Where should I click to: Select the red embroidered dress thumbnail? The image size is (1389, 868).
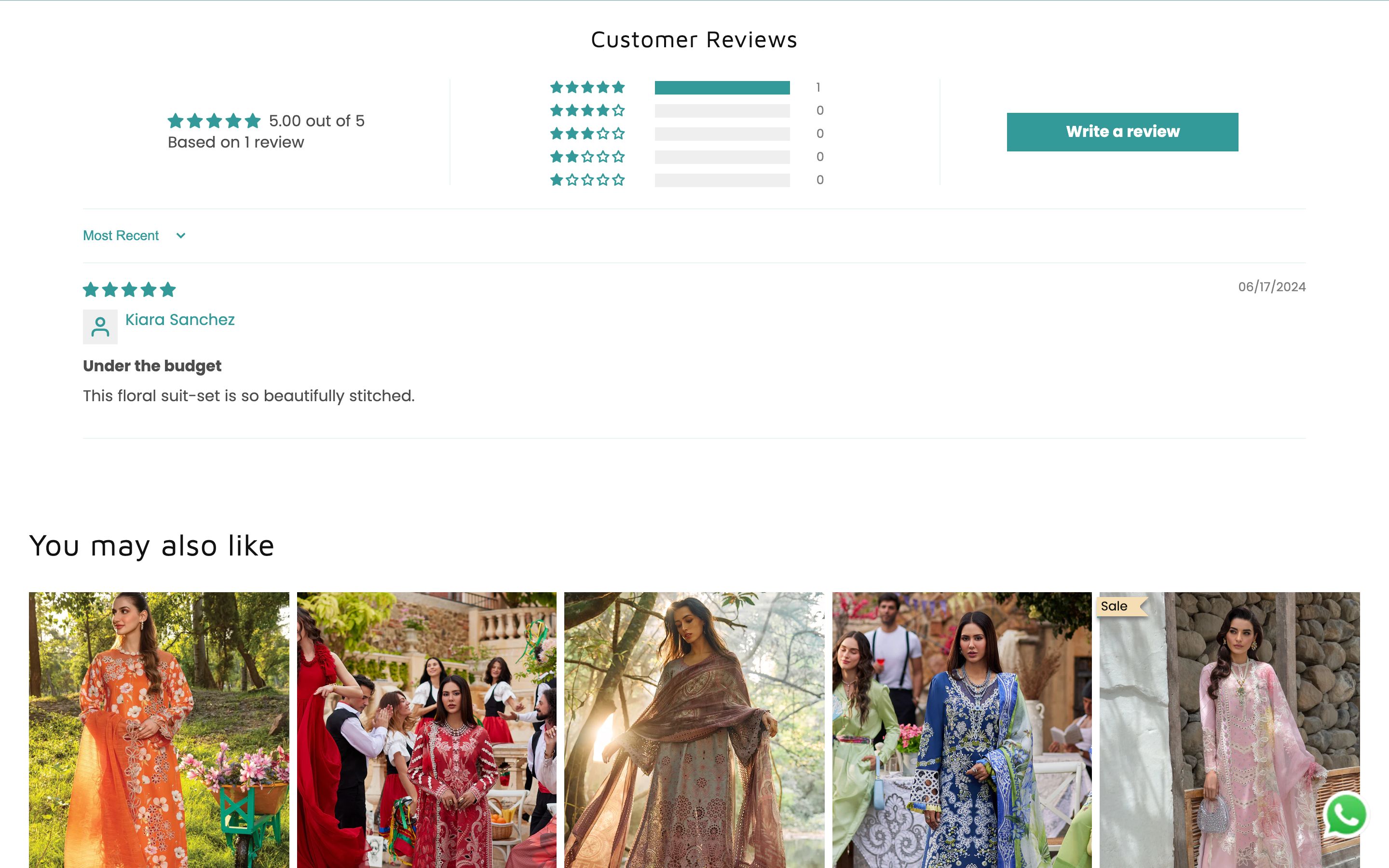coord(426,729)
